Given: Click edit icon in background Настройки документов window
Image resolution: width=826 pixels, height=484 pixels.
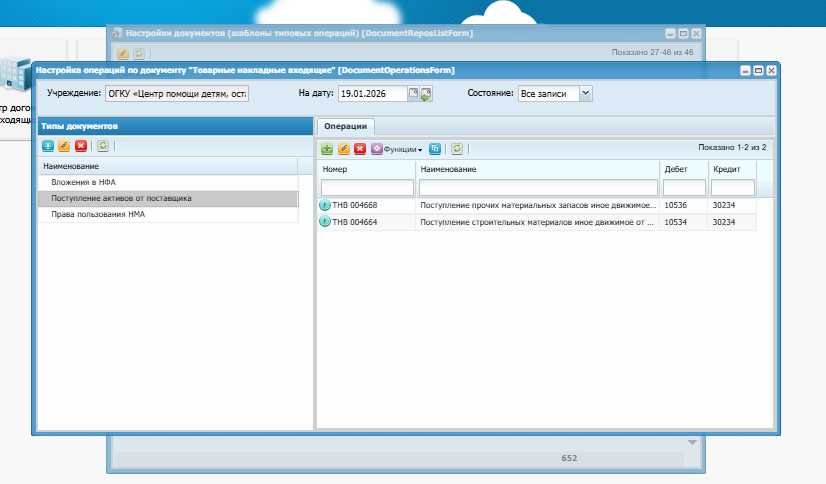Looking at the screenshot, I should coord(123,53).
